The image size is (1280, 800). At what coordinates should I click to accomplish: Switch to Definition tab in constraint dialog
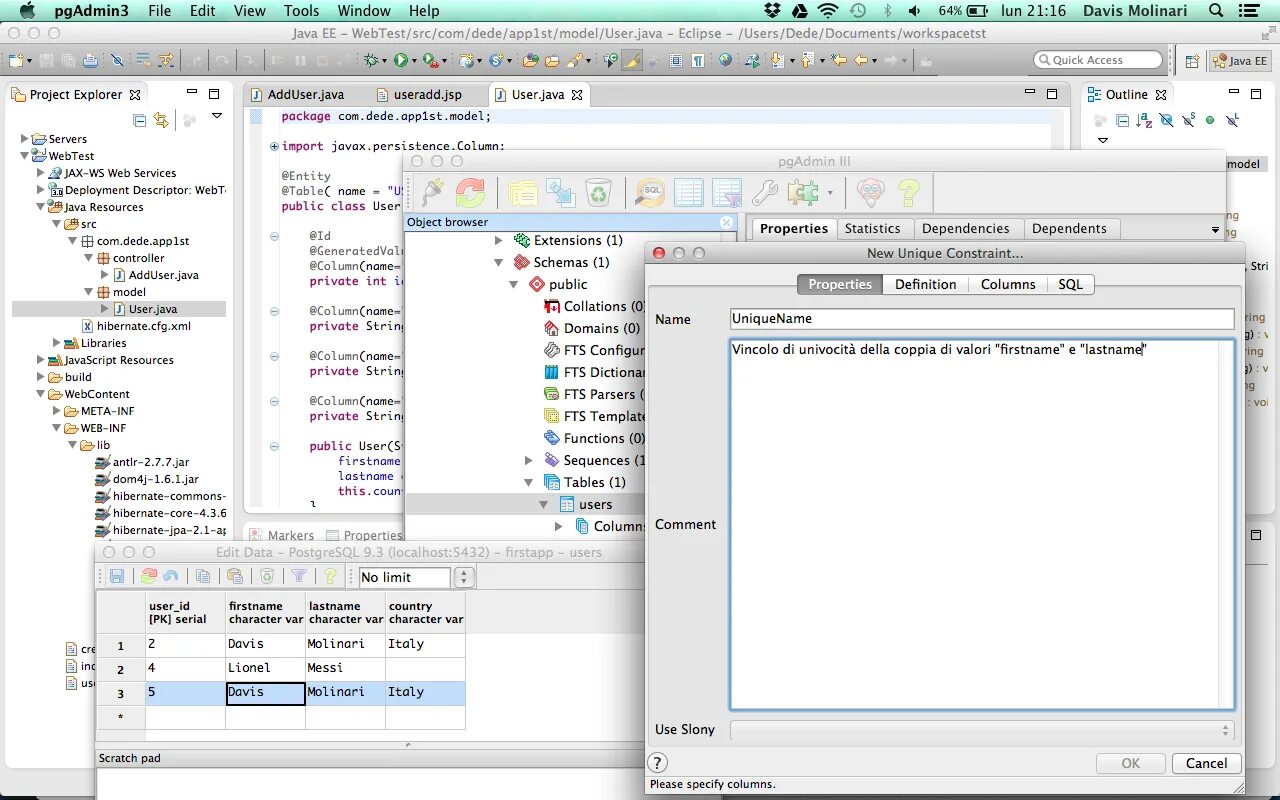pos(925,284)
